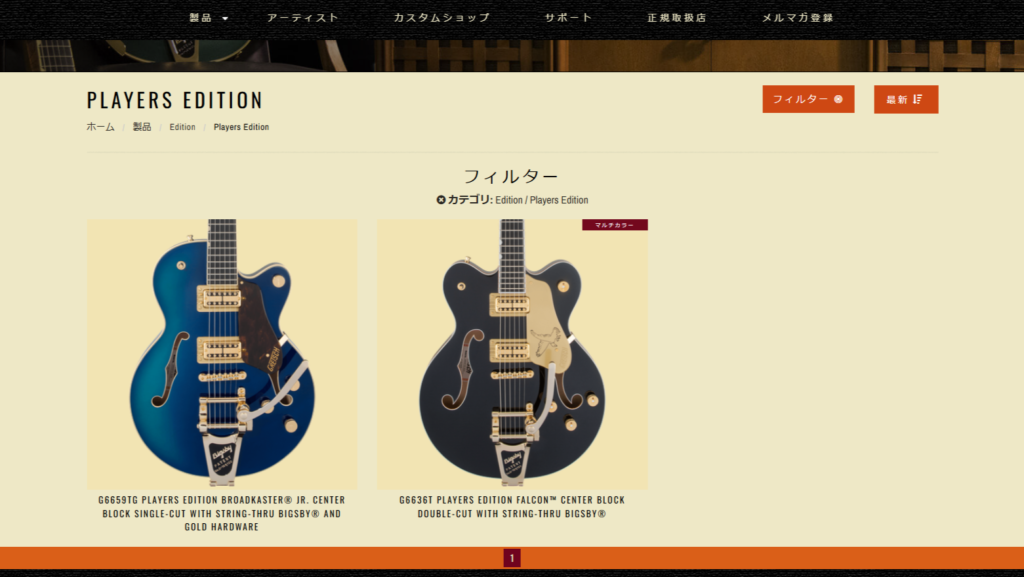Open the G6636T Players Edition Falcon title link
Image resolution: width=1024 pixels, height=577 pixels.
click(513, 507)
